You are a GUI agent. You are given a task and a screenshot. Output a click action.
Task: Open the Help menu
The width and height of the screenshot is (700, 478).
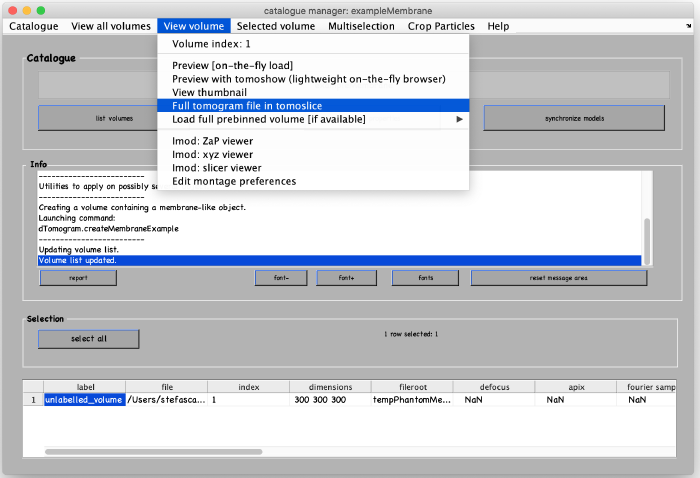[498, 26]
